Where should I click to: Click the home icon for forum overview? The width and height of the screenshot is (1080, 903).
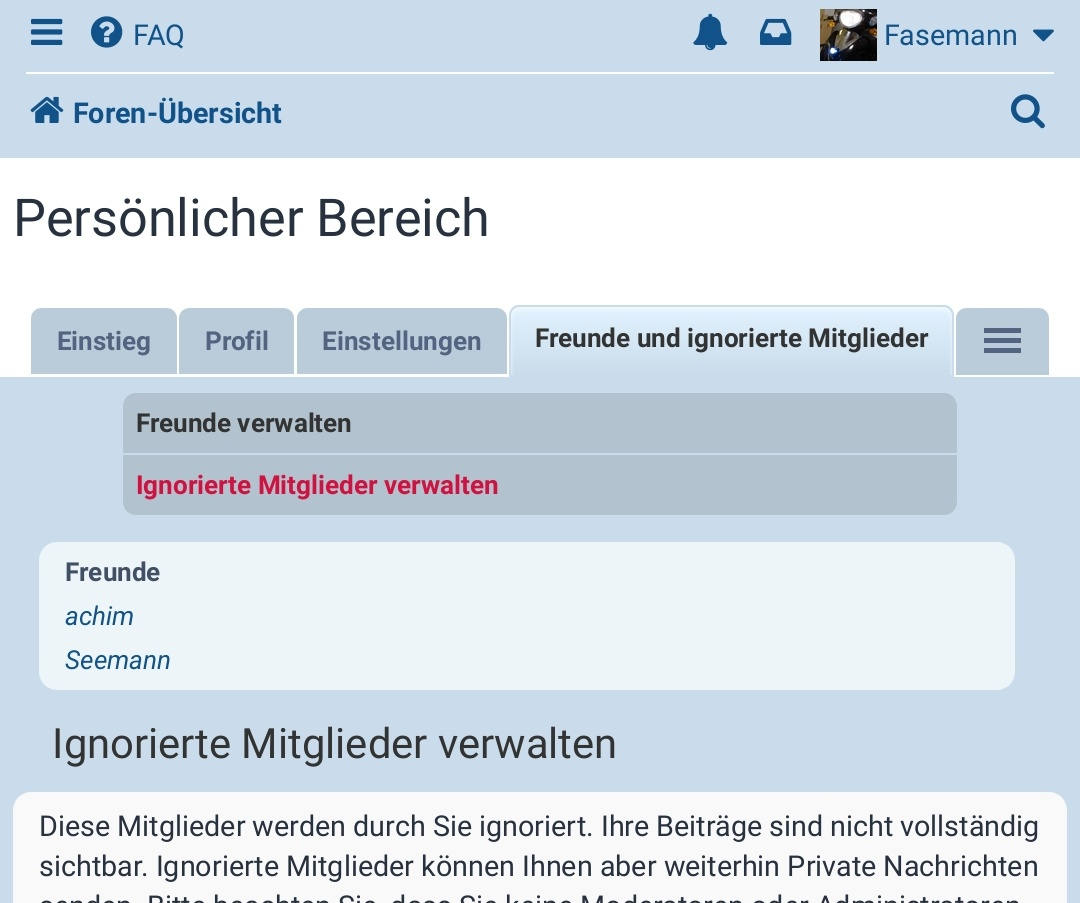pyautogui.click(x=47, y=110)
